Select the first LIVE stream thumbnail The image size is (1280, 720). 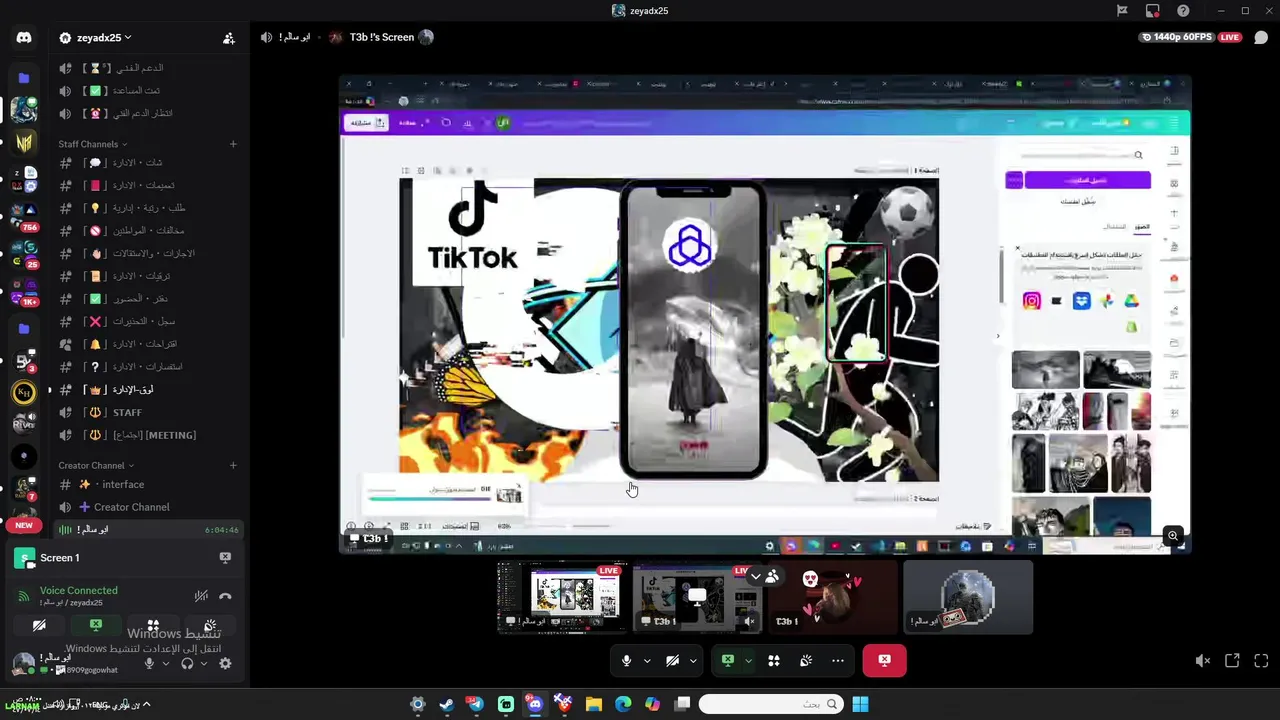click(x=562, y=597)
